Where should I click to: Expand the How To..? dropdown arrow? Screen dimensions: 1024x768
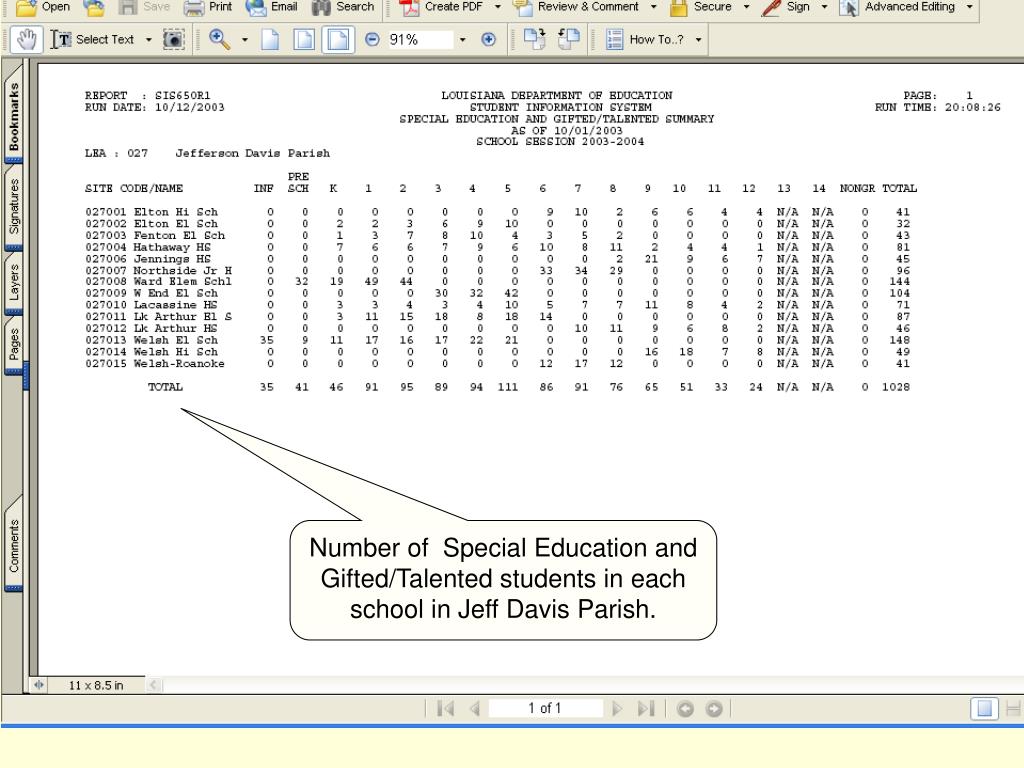698,40
